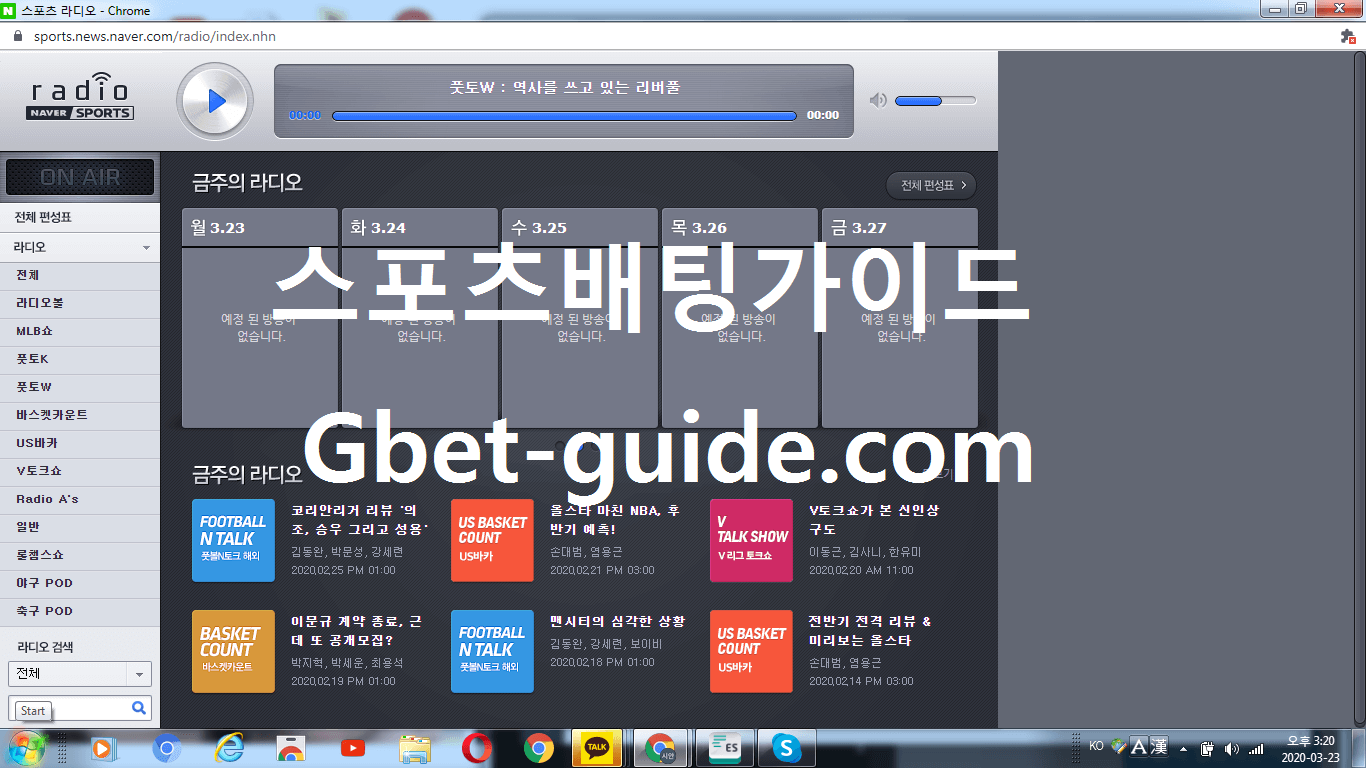The height and width of the screenshot is (768, 1366).
Task: Open the Windows Start orb
Action: tap(26, 748)
